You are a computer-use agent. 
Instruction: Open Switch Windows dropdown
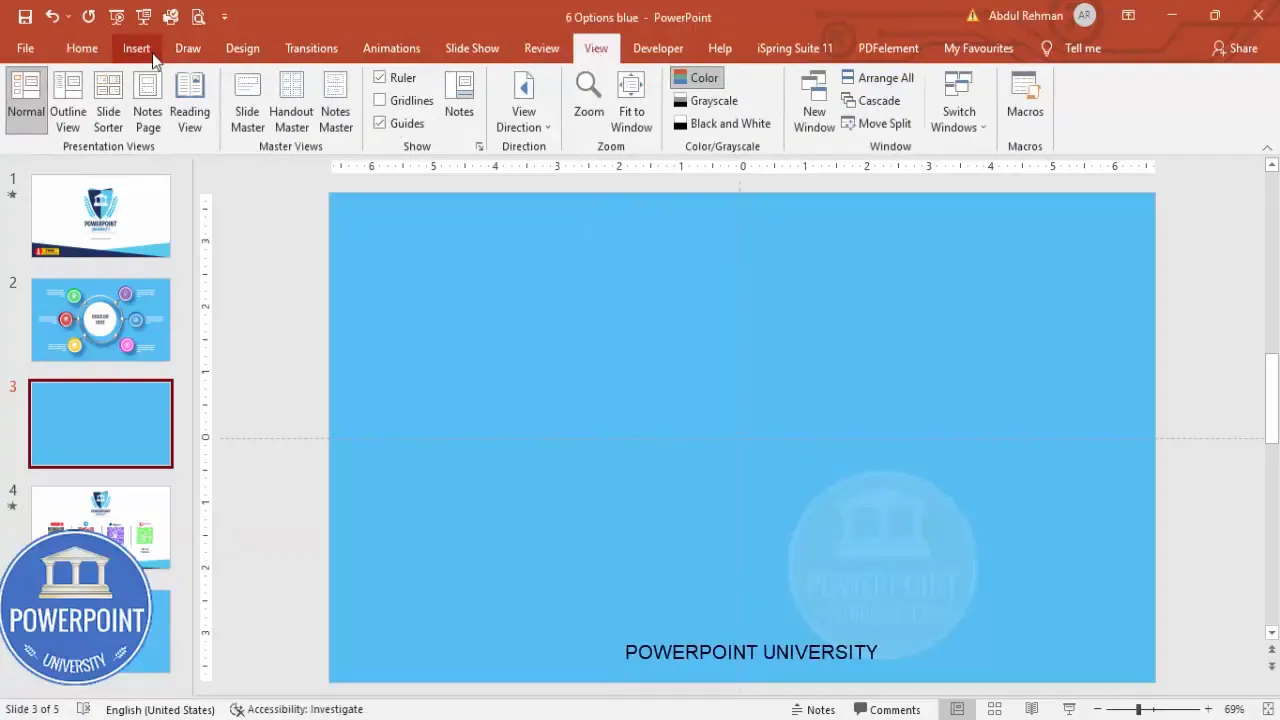coord(958,101)
